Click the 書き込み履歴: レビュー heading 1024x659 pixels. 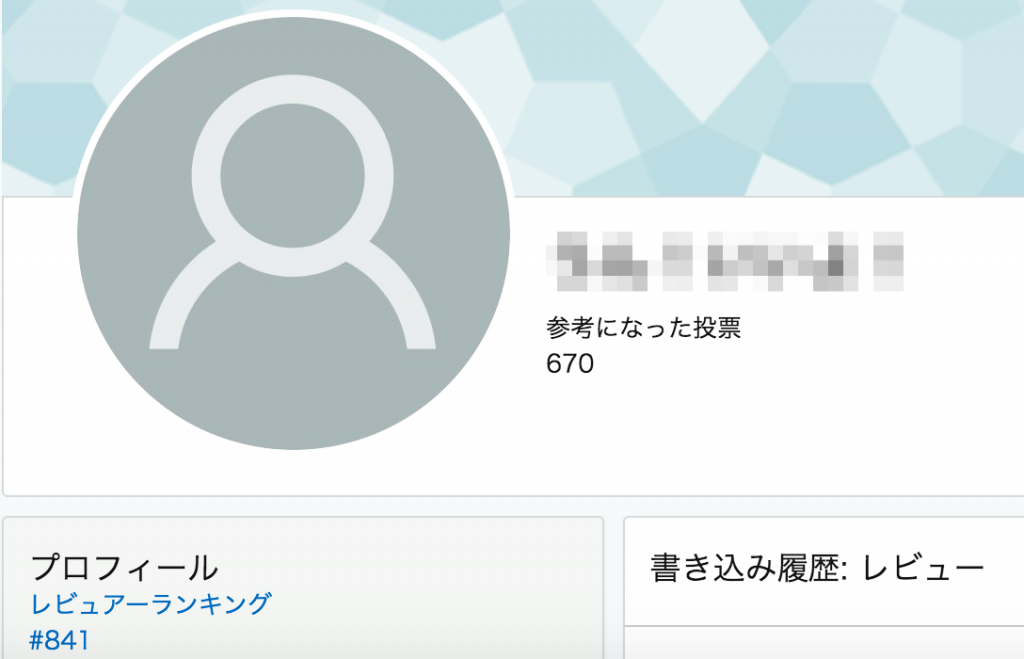pos(816,567)
